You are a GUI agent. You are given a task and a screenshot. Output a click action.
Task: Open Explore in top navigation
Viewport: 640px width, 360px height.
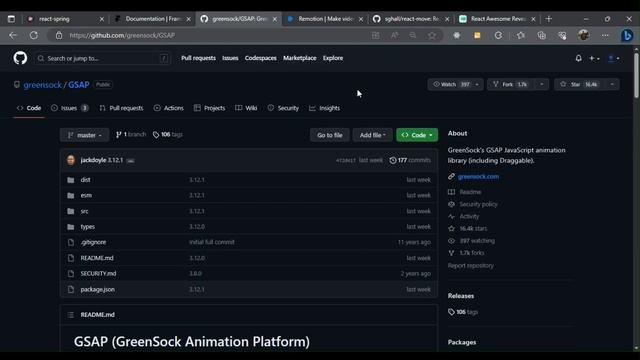333,58
